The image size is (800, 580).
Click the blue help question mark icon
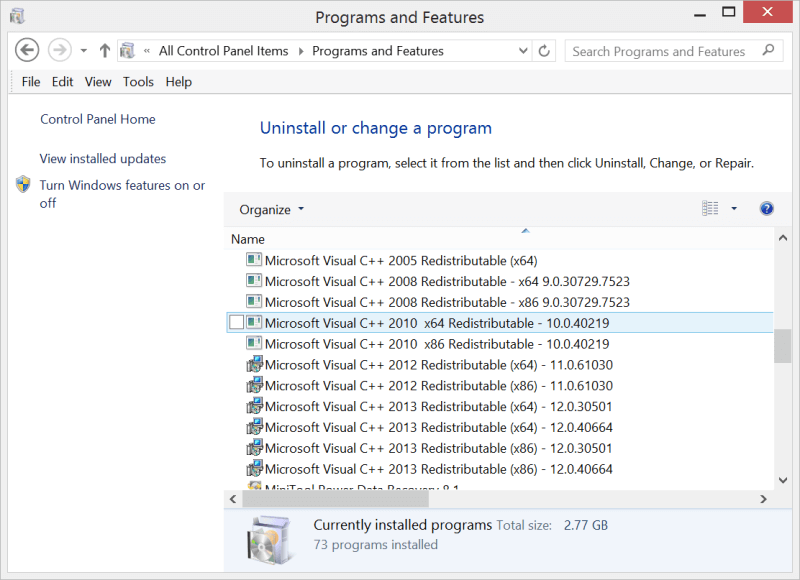tap(766, 208)
